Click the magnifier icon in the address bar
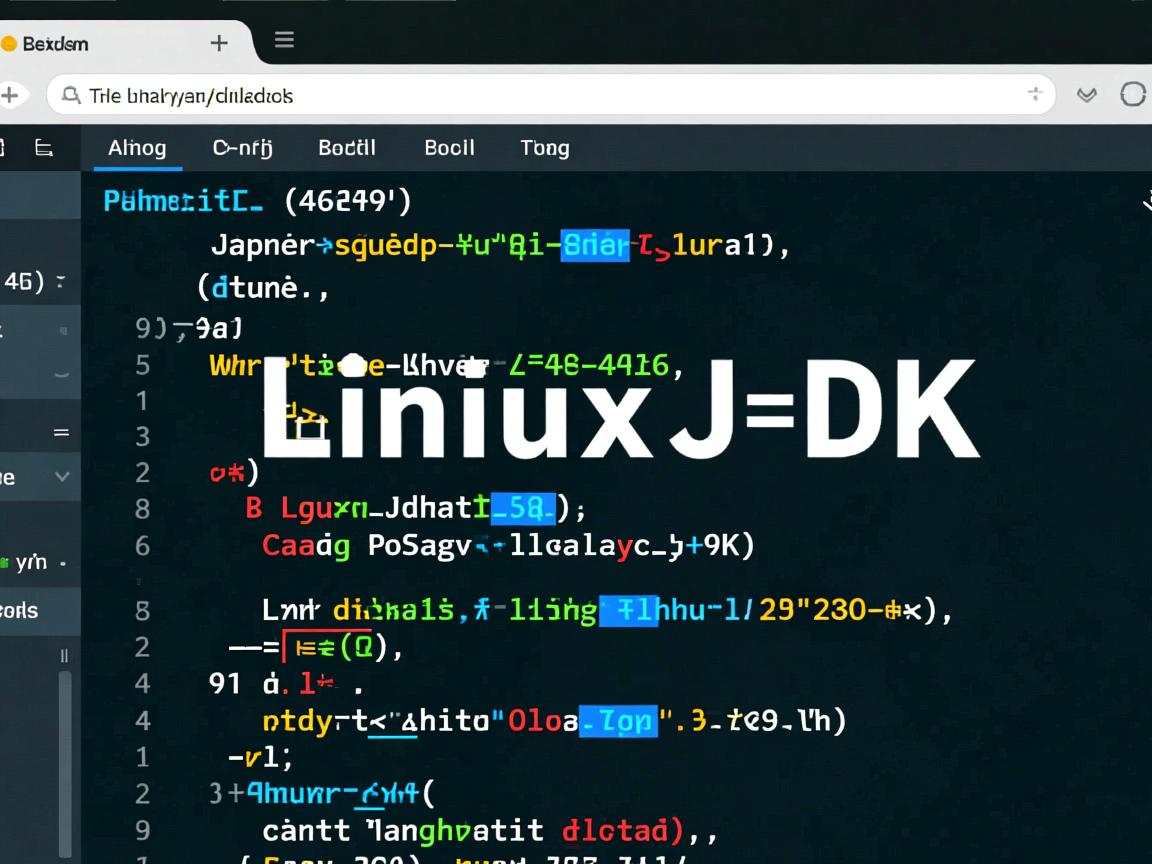This screenshot has height=864, width=1152. (x=70, y=94)
